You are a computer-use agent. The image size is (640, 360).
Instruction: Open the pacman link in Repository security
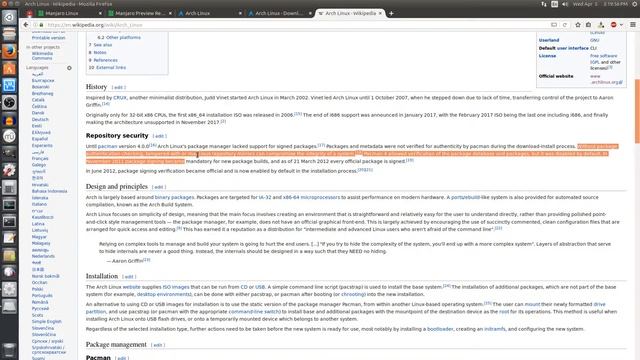coord(107,146)
